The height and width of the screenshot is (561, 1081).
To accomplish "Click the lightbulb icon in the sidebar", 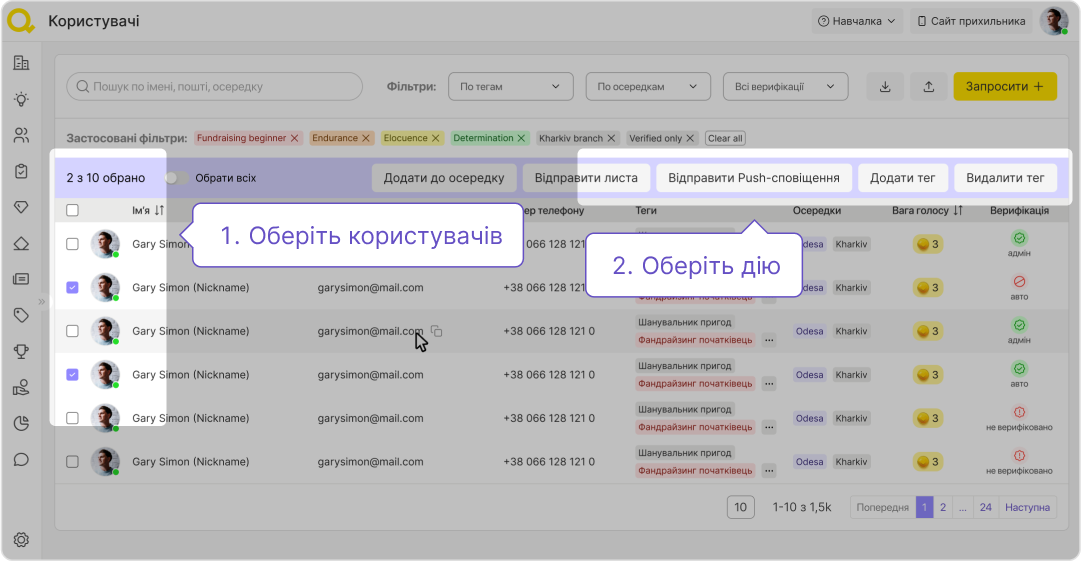I will coord(21,99).
